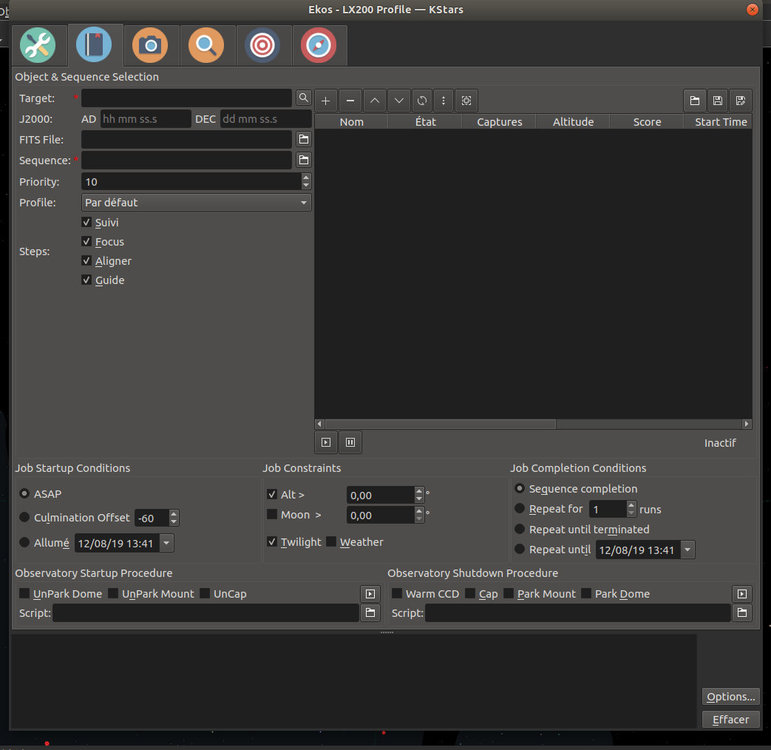The height and width of the screenshot is (750, 771).
Task: Open the Focus magnifier tab
Action: pos(206,45)
